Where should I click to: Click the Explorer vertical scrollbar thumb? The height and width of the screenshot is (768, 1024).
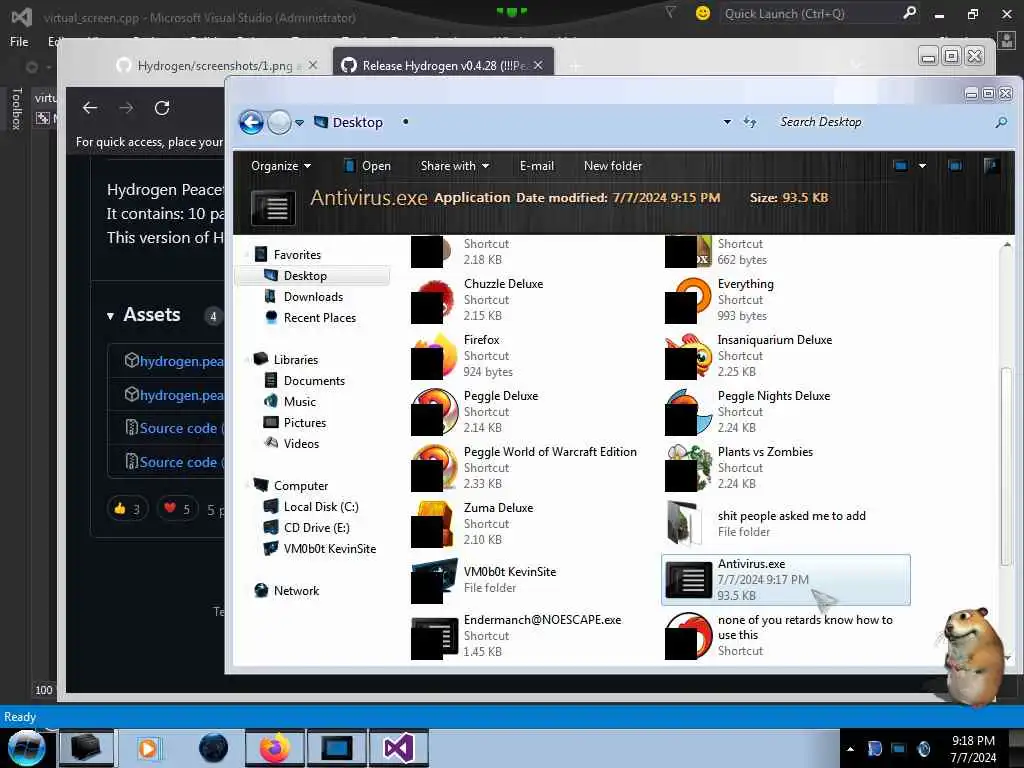click(x=1006, y=466)
